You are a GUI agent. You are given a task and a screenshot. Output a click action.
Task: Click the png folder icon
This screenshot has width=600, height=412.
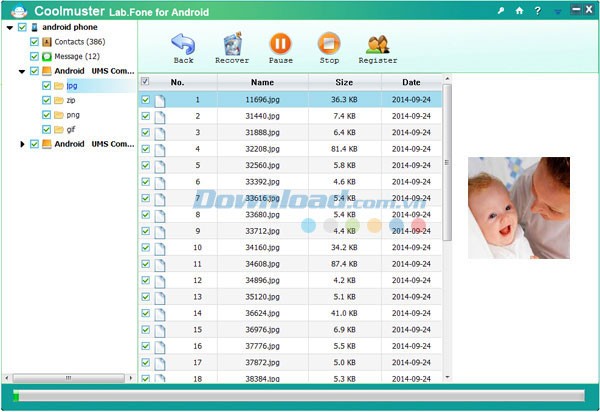click(59, 115)
